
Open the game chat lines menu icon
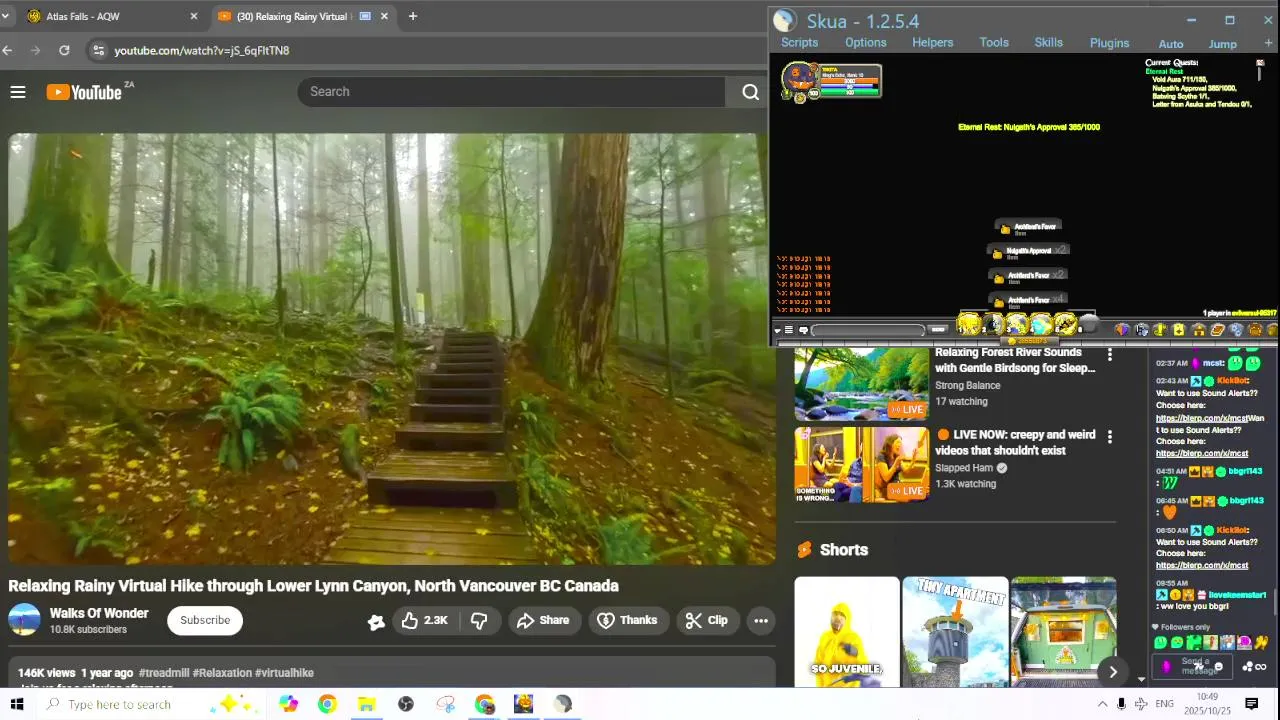[x=789, y=330]
